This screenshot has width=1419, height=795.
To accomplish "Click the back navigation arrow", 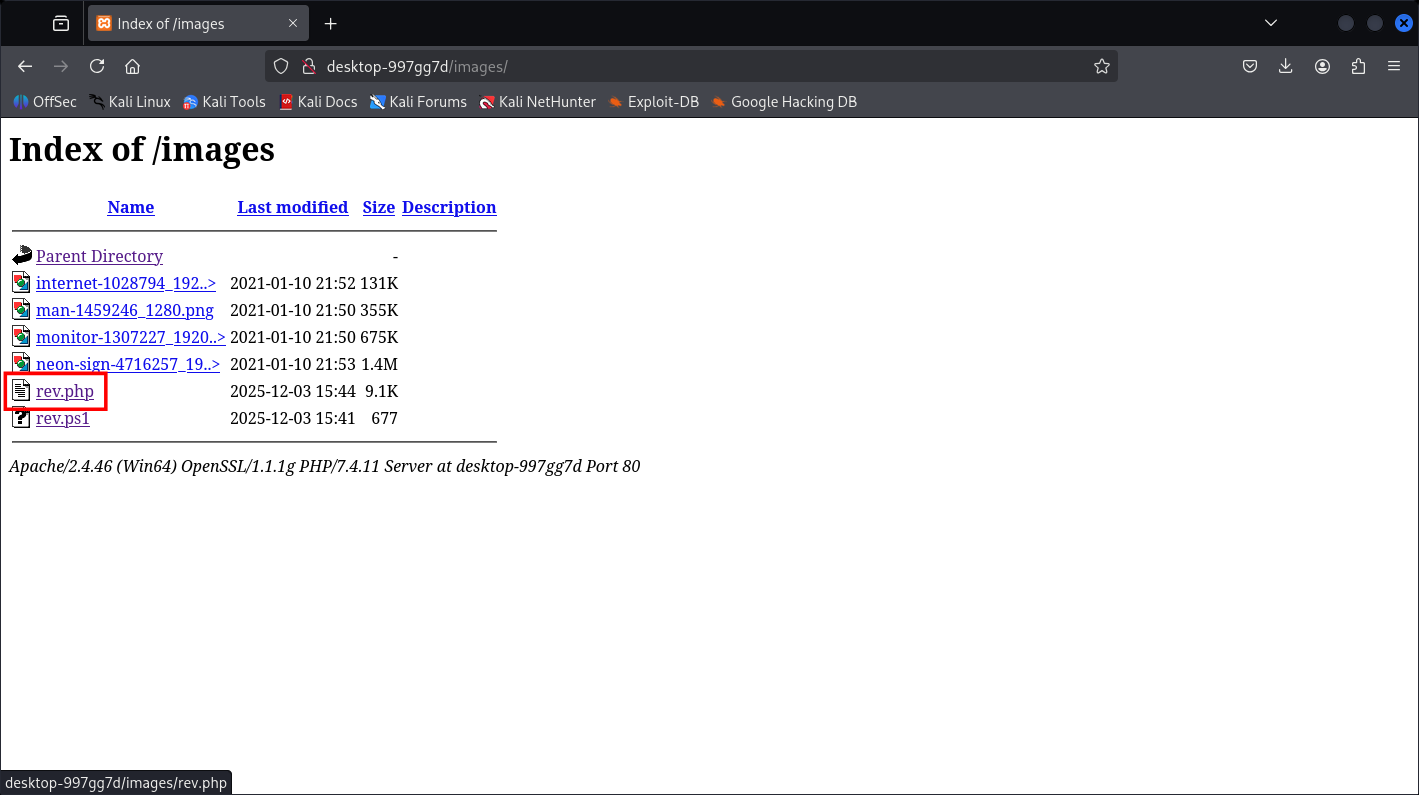I will (25, 67).
